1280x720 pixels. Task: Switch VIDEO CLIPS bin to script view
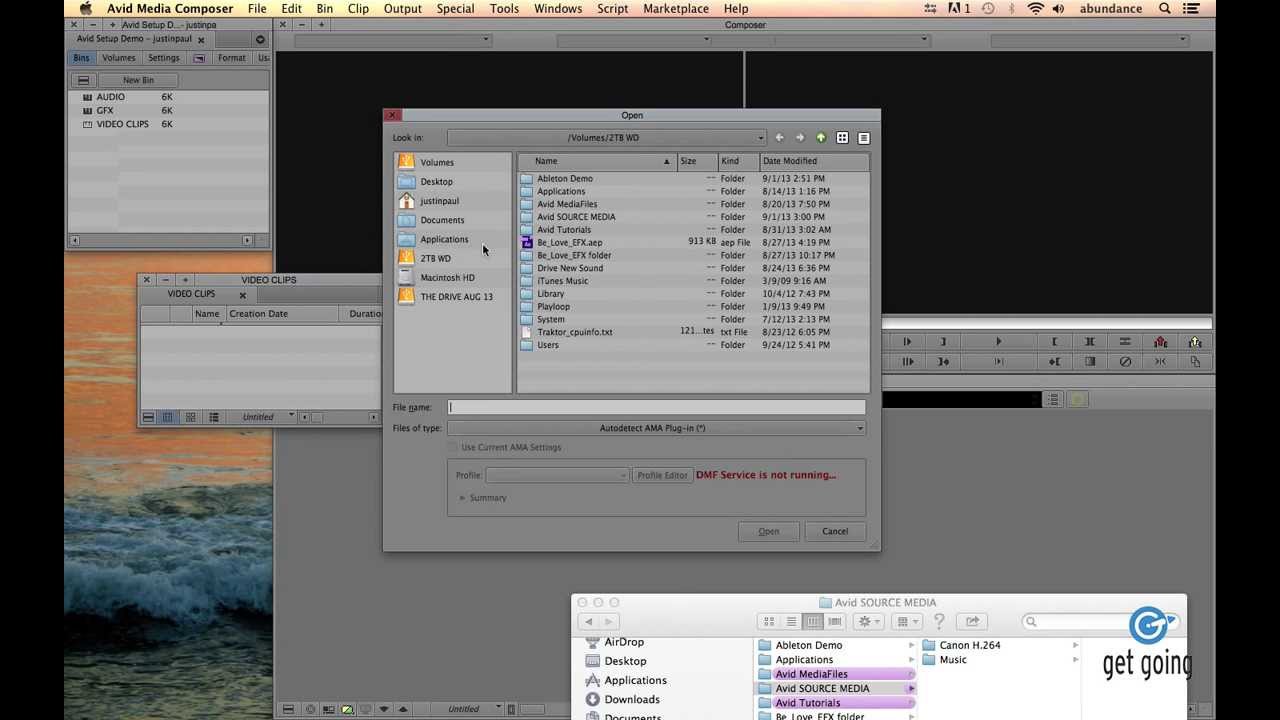[x=213, y=417]
